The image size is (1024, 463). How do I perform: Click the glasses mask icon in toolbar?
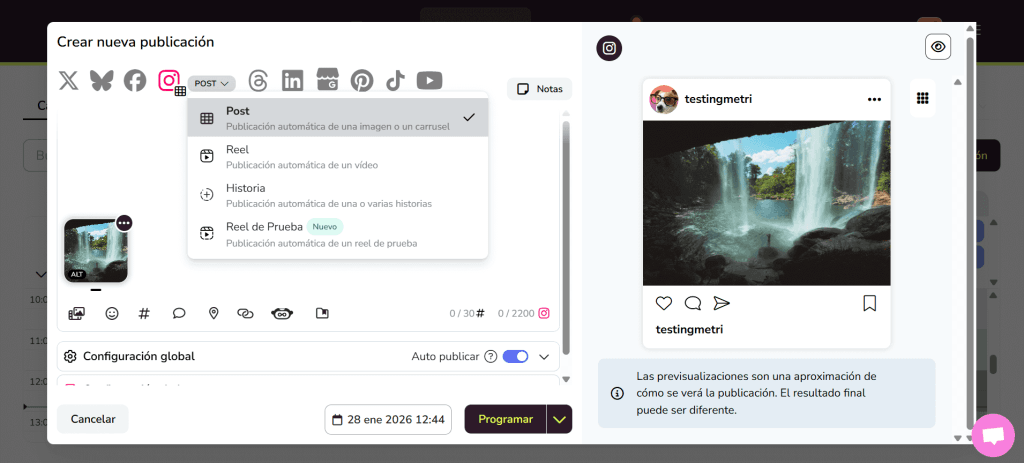[282, 314]
